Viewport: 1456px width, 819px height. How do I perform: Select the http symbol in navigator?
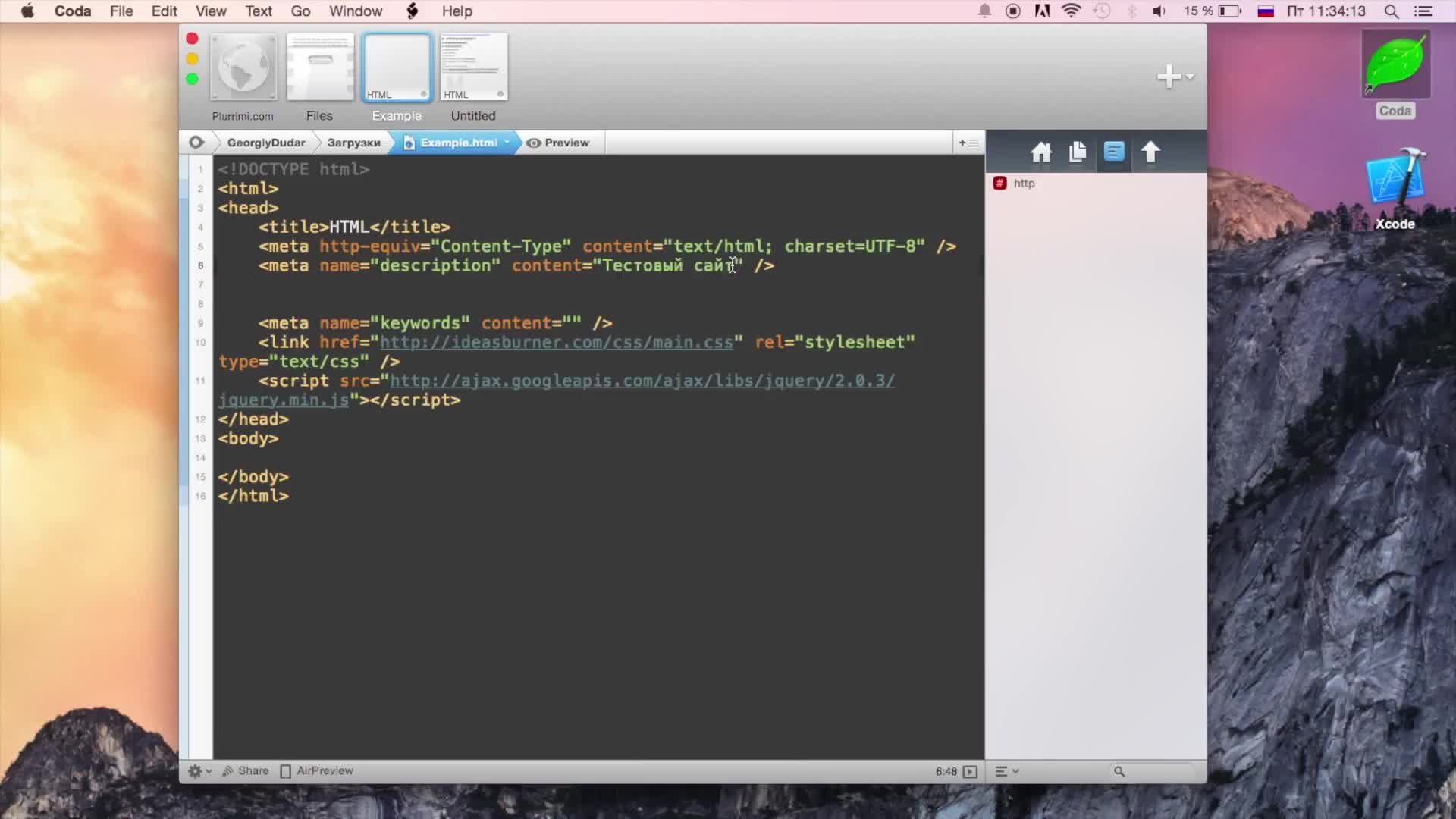pos(1024,184)
